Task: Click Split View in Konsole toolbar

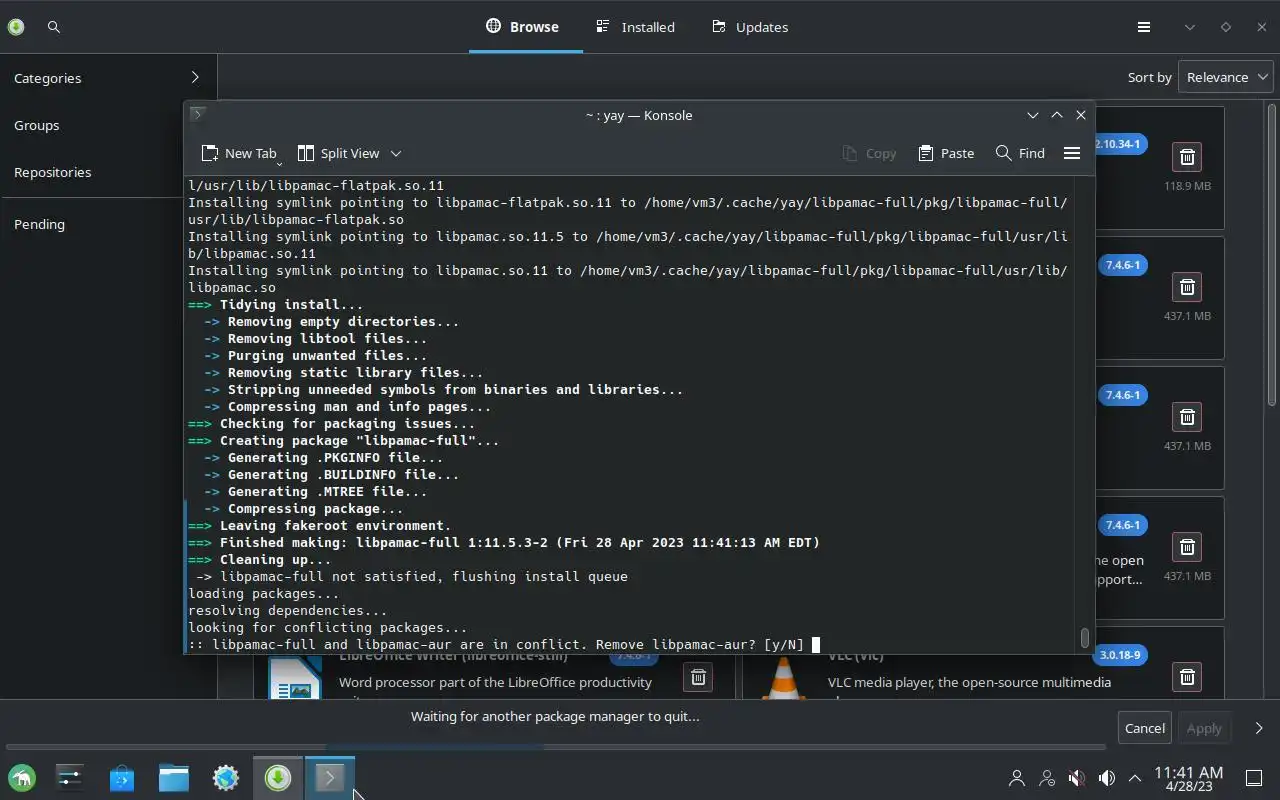Action: point(338,153)
